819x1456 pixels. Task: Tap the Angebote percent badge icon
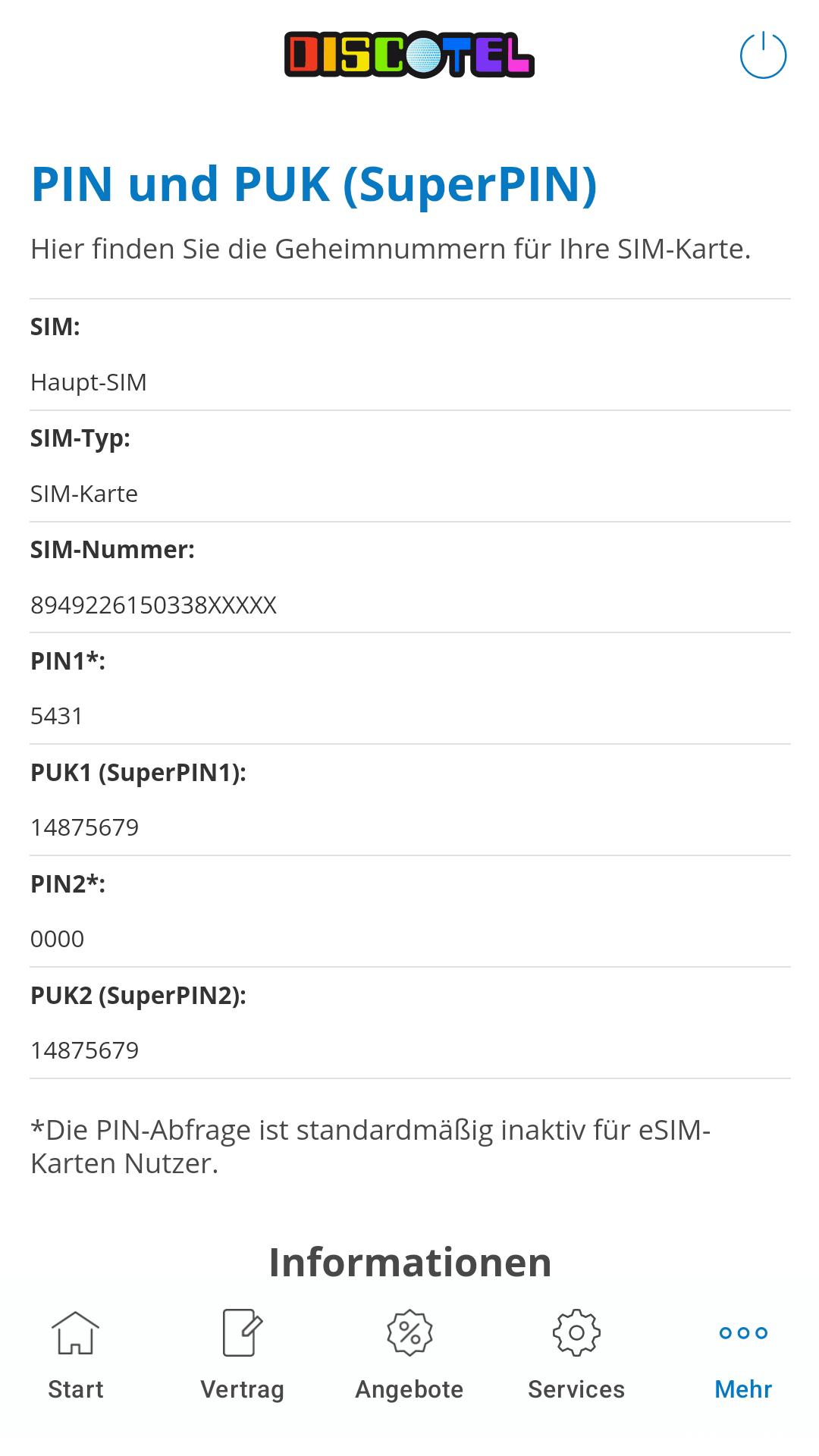pos(409,1332)
